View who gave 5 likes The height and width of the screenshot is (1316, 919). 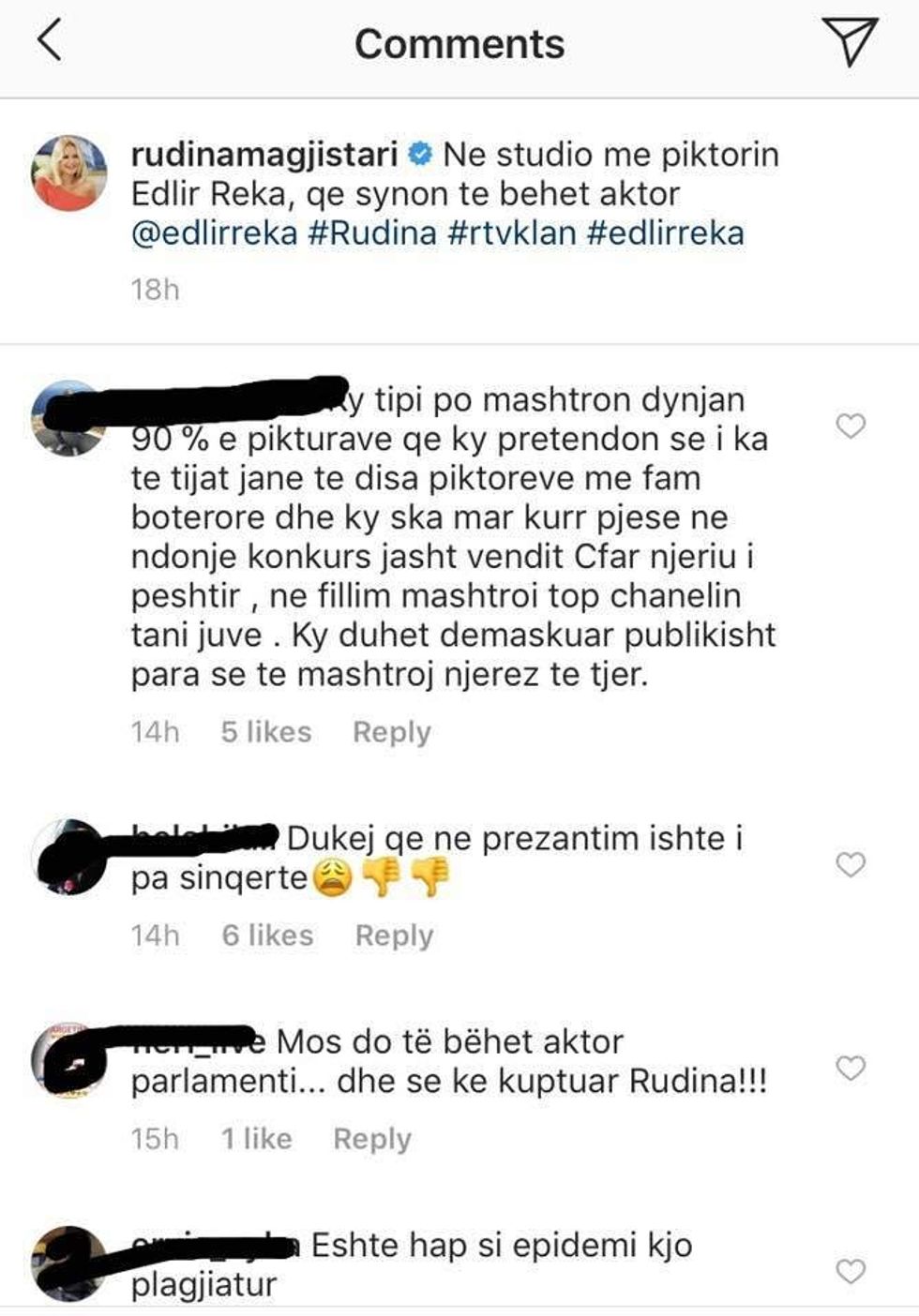coord(266,732)
